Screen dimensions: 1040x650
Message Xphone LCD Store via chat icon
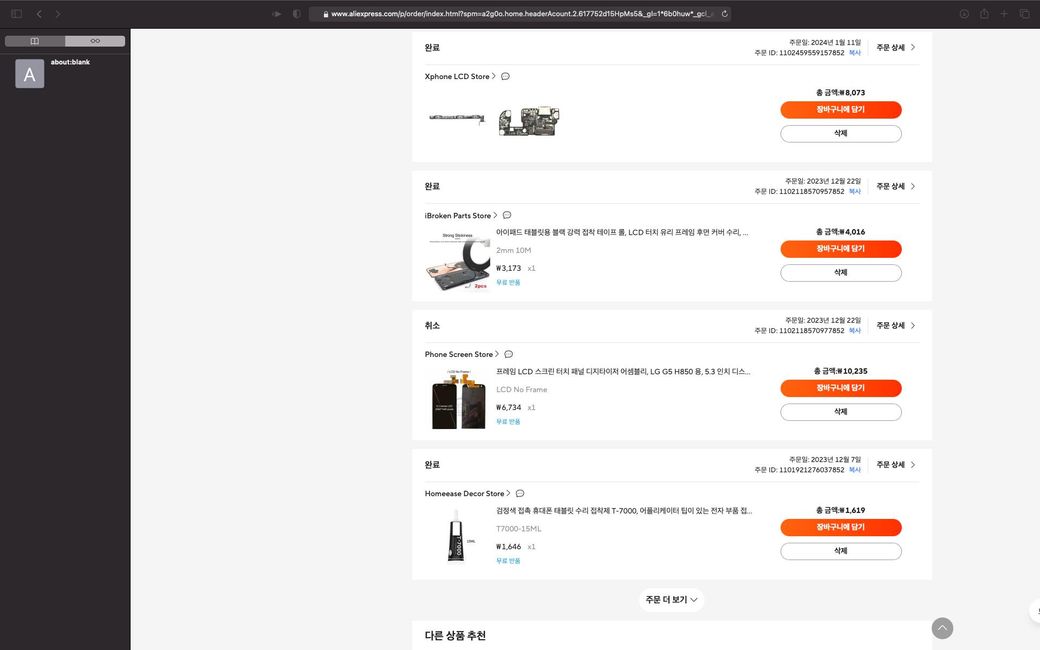click(505, 77)
